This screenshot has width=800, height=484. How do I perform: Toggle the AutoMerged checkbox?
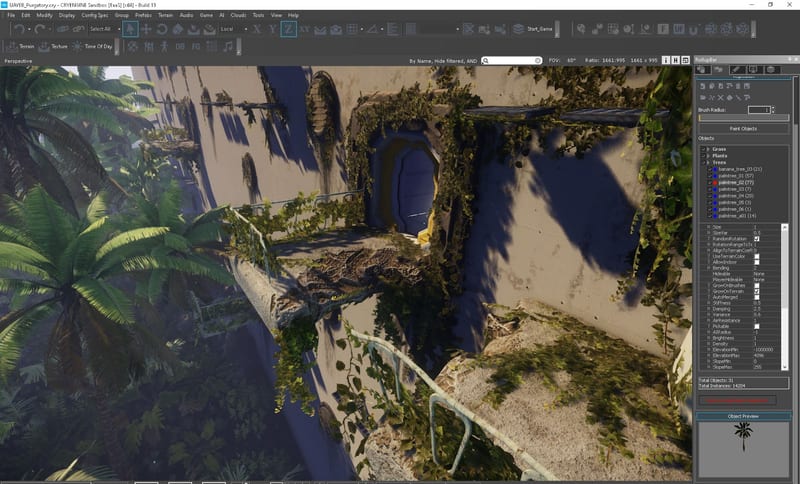coord(757,297)
